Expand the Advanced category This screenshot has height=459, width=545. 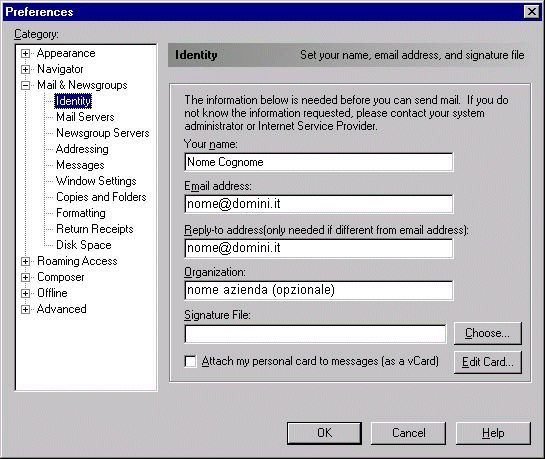[25, 310]
